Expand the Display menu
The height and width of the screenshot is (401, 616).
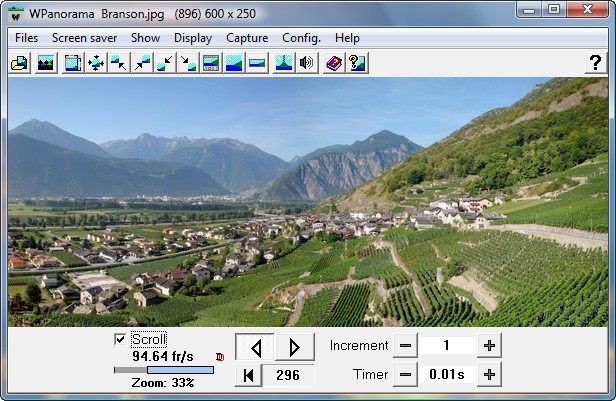click(192, 38)
